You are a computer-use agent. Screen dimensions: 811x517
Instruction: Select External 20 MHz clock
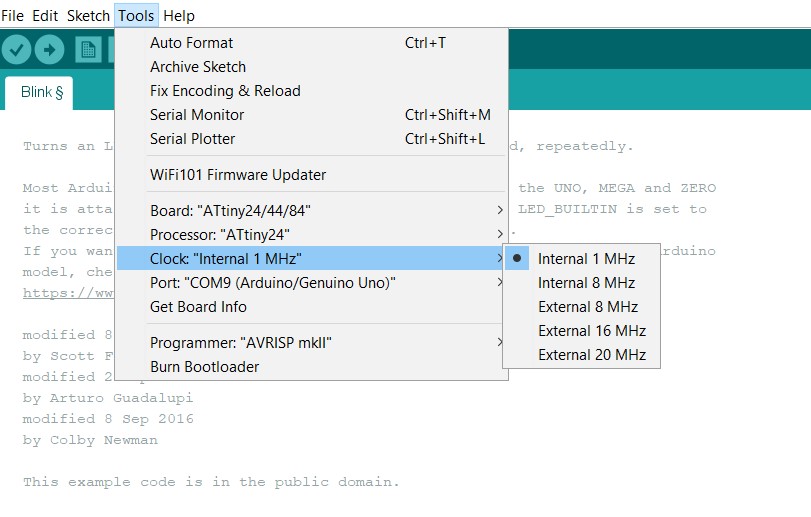tap(591, 355)
